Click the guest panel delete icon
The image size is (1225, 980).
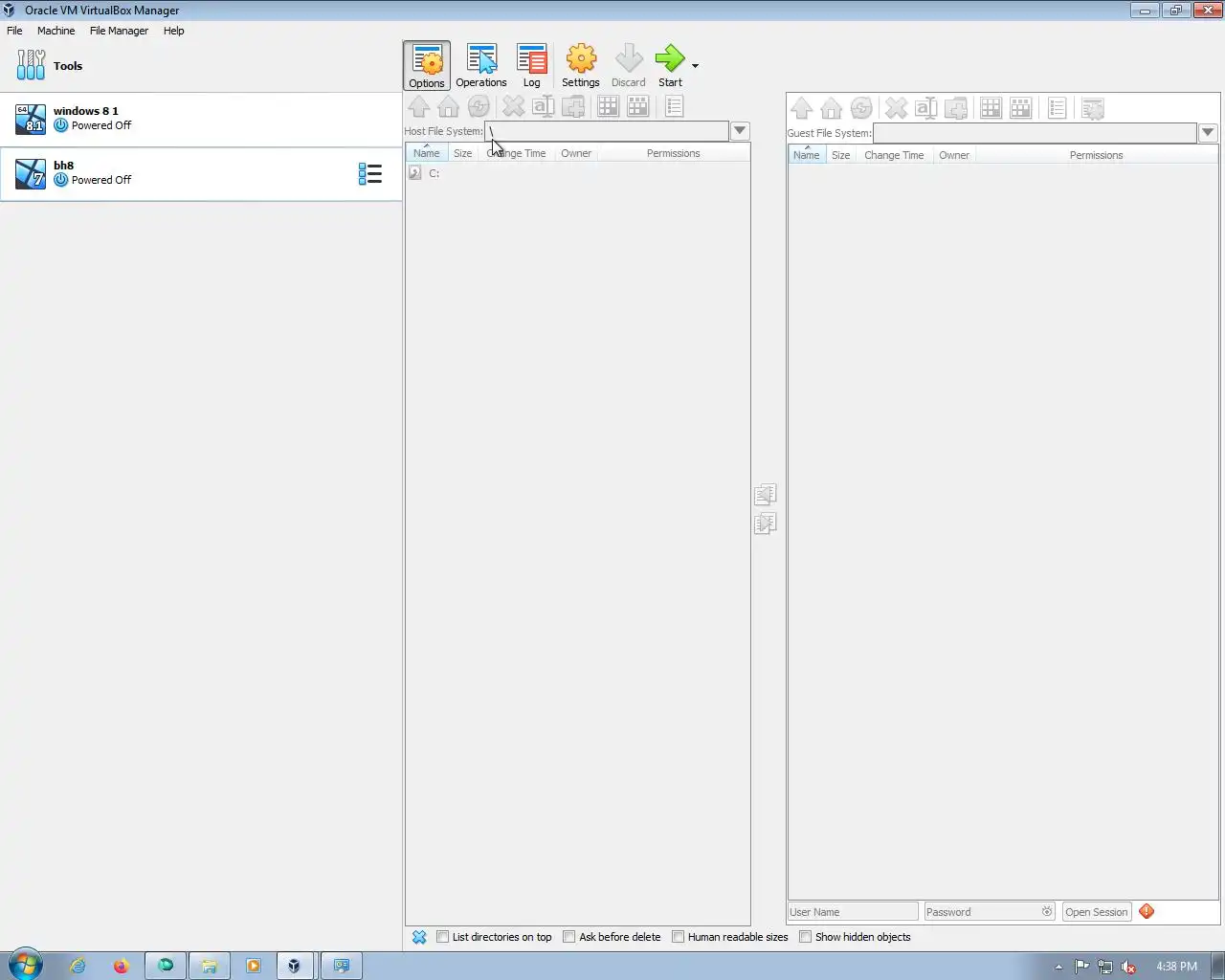896,108
